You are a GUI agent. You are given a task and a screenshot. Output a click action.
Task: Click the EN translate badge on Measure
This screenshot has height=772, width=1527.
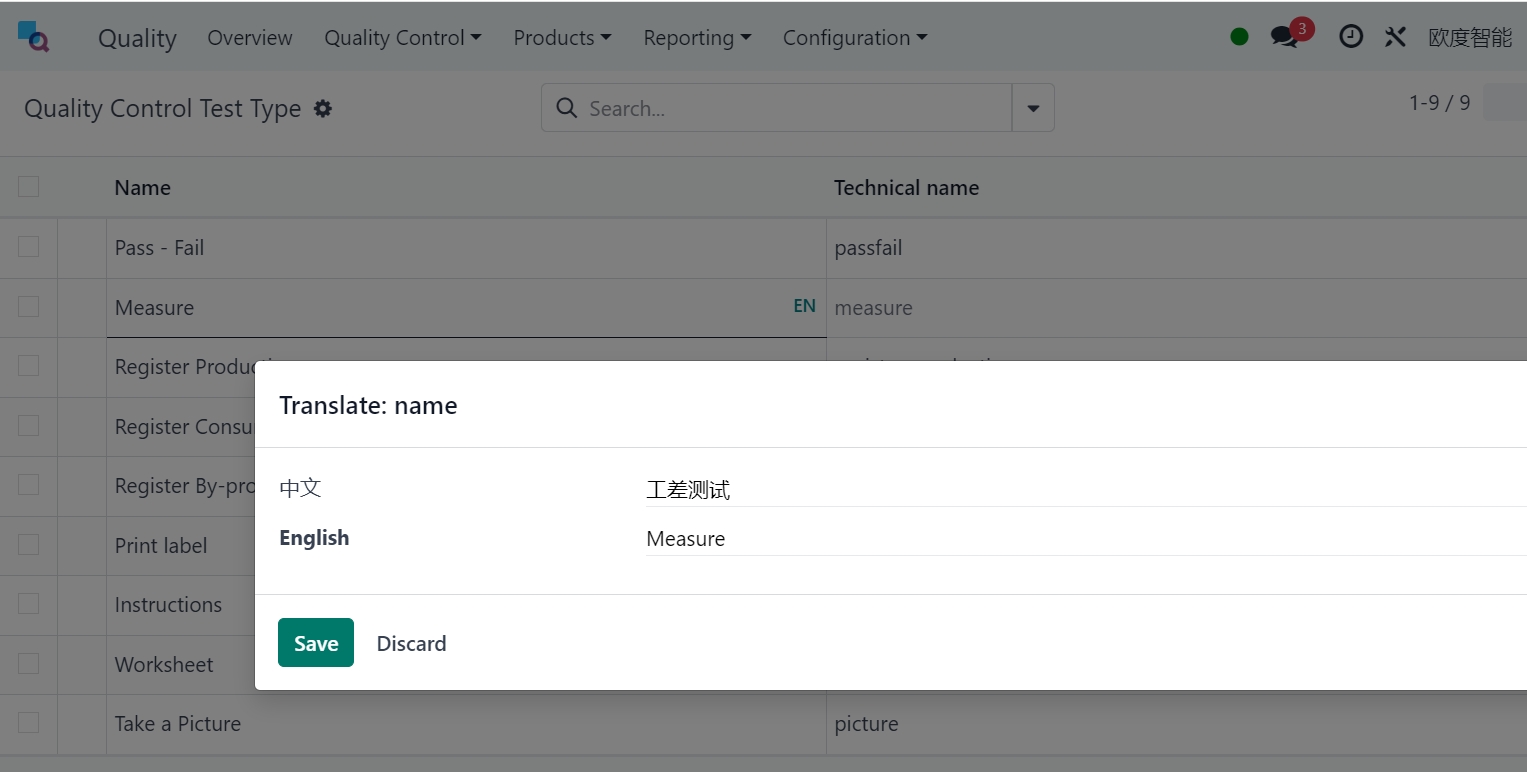click(x=804, y=306)
